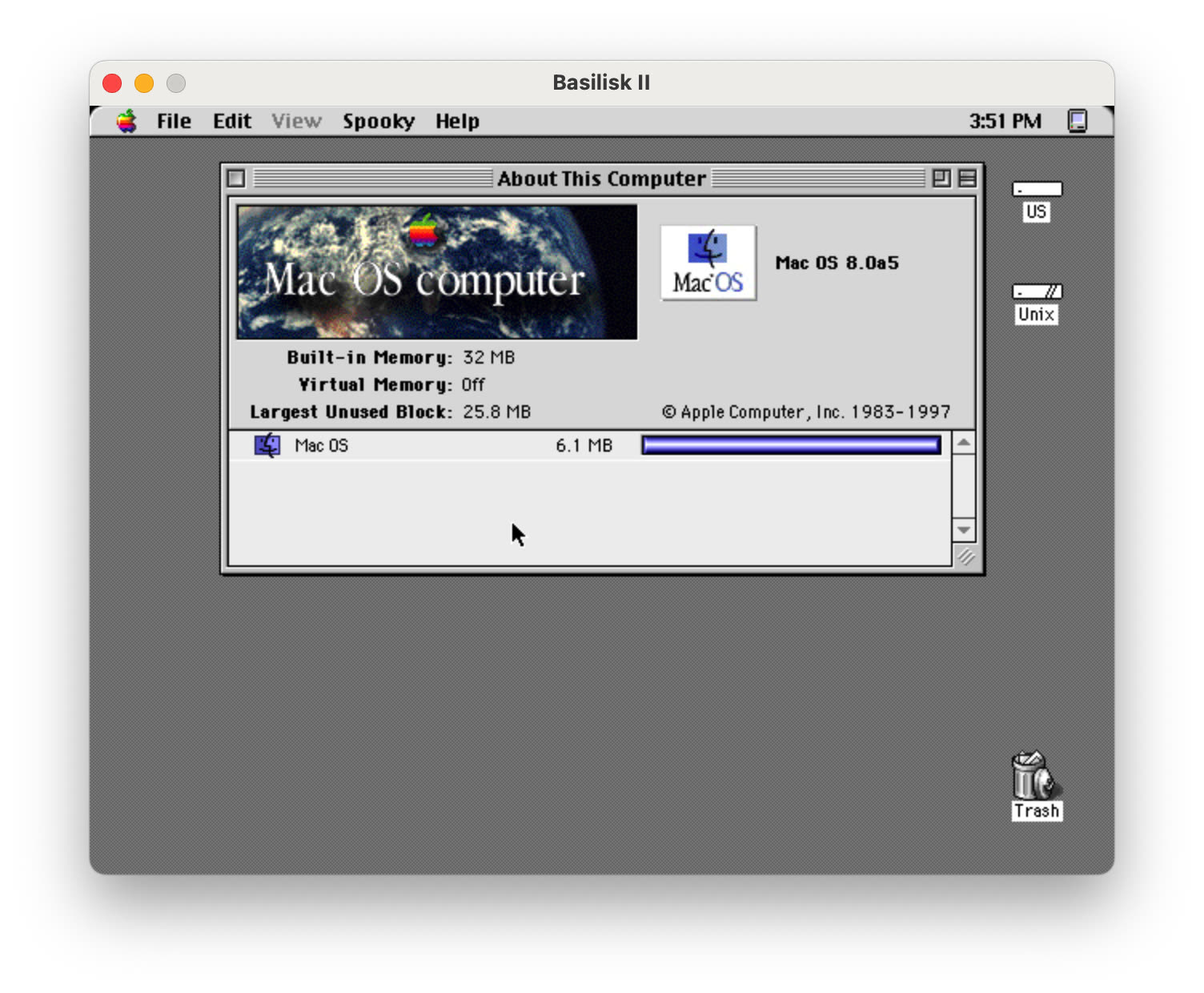Click the window resize grip
The image size is (1204, 993).
tap(965, 558)
